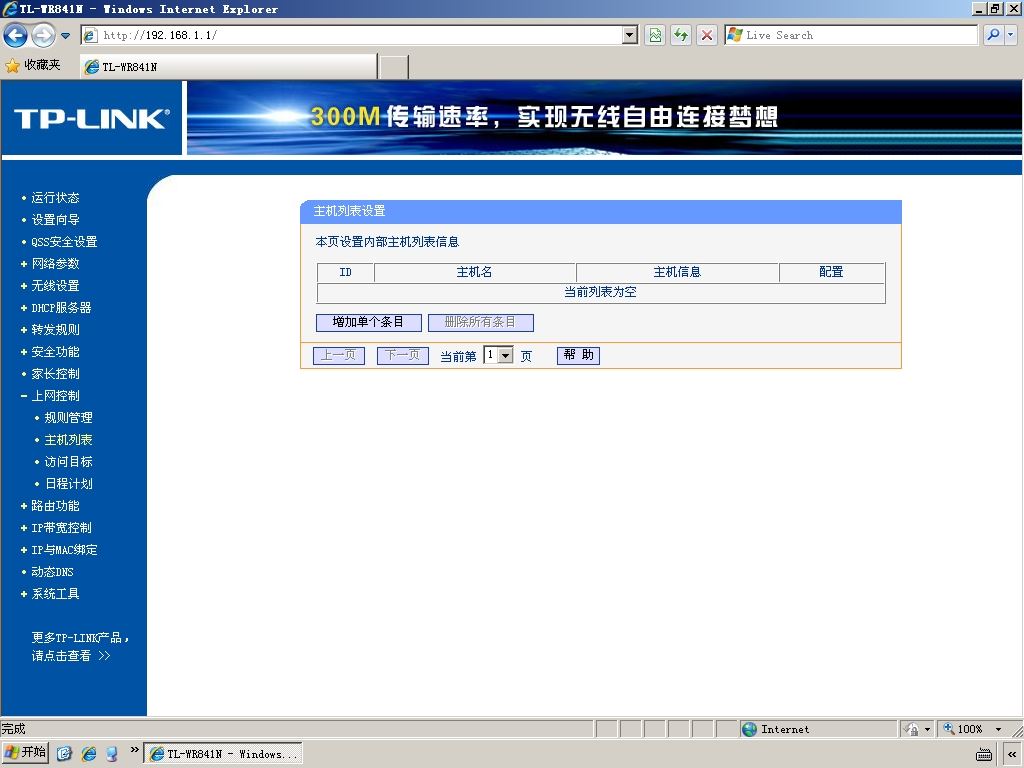Screen dimensions: 1024x768
Task: Expand the 无线设置 menu
Action: [56, 286]
